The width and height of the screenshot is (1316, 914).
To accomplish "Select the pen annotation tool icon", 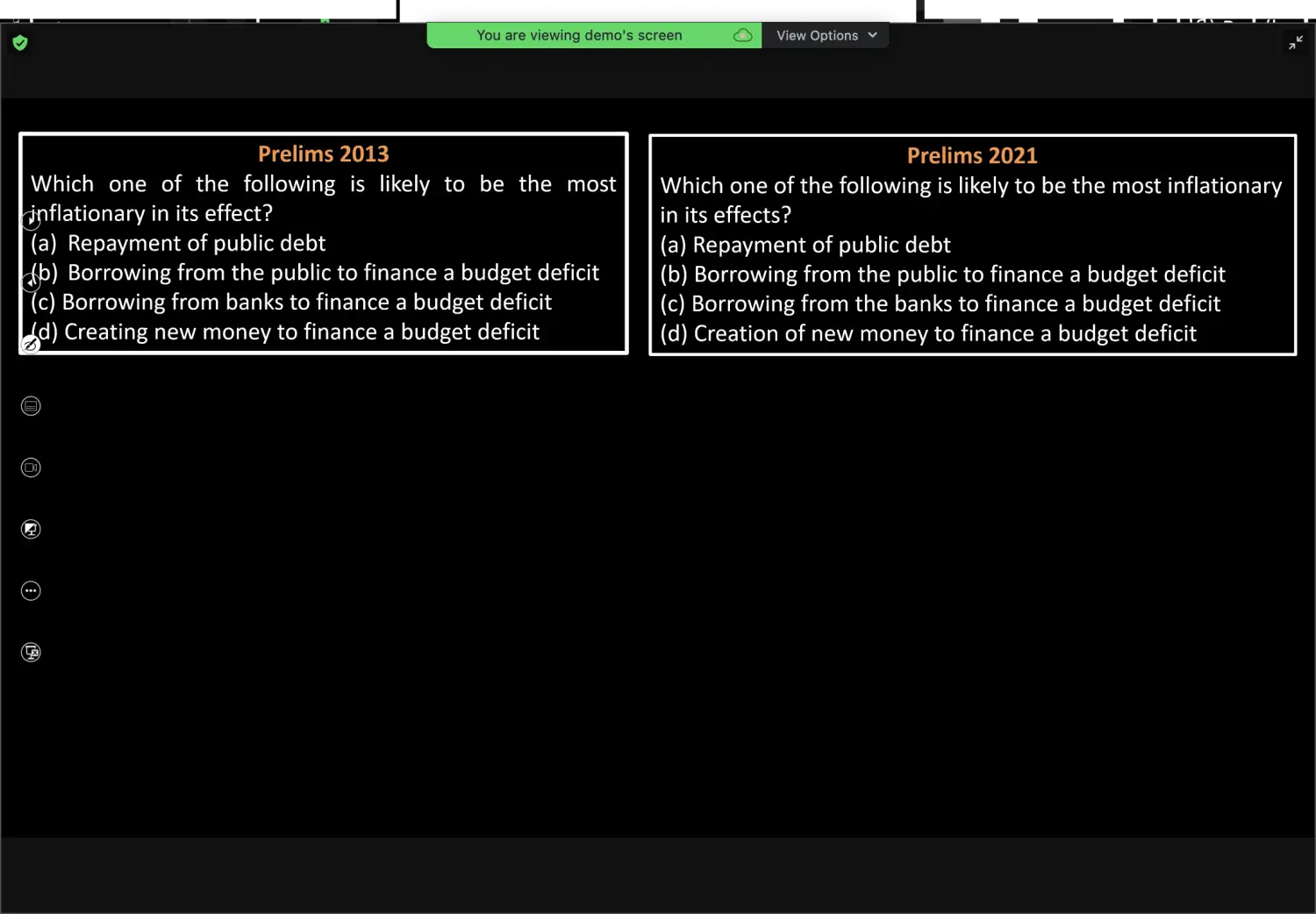I will click(x=31, y=344).
